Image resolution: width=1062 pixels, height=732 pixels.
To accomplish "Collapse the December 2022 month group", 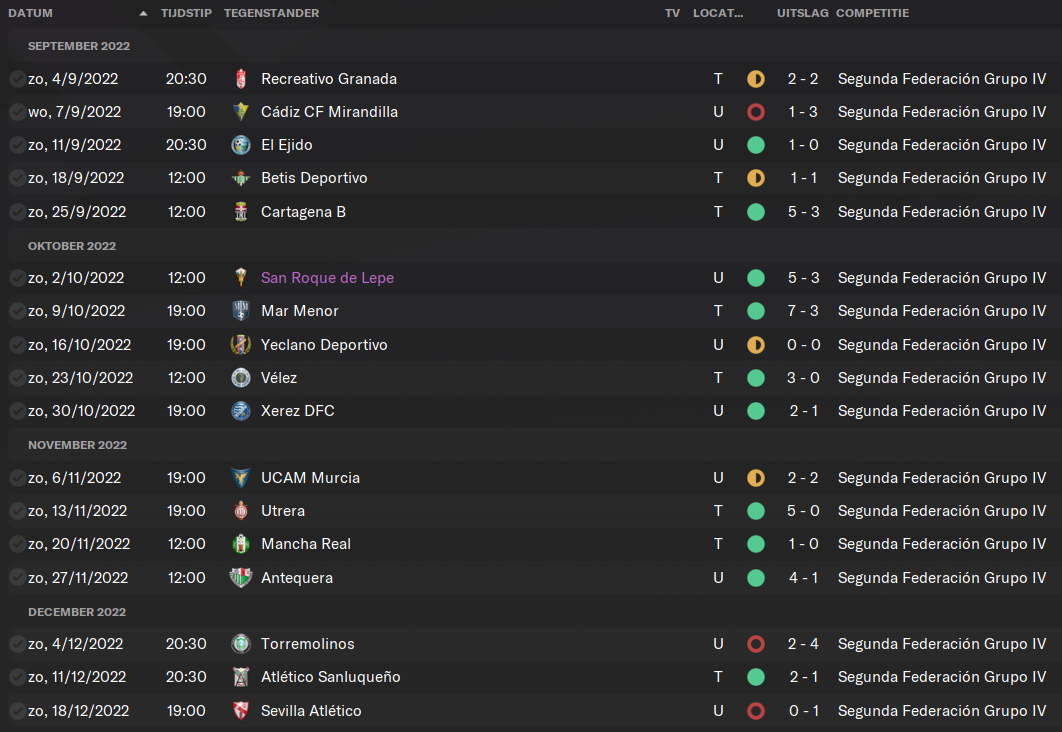I will click(77, 612).
